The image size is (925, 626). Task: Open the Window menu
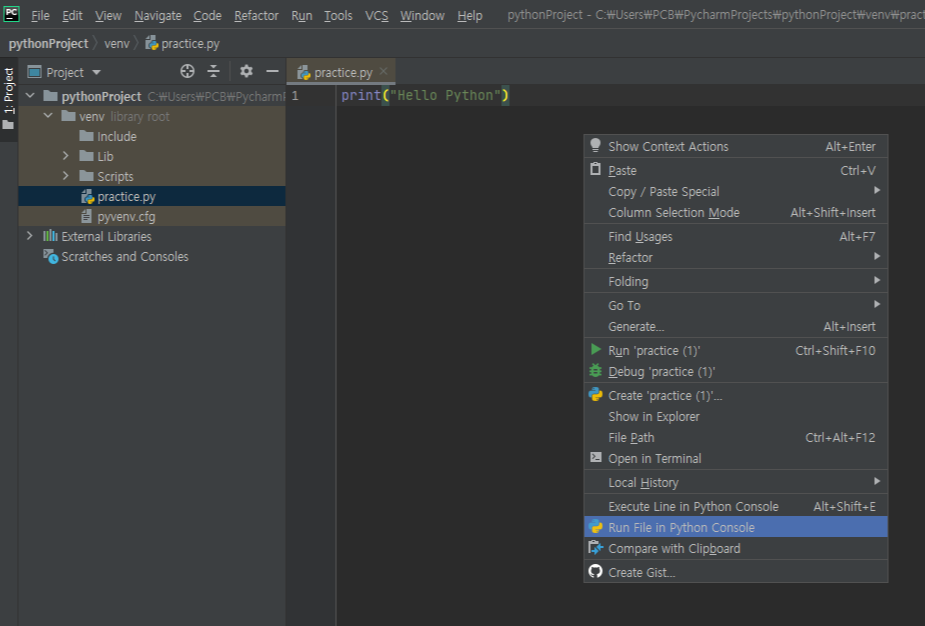pos(422,15)
